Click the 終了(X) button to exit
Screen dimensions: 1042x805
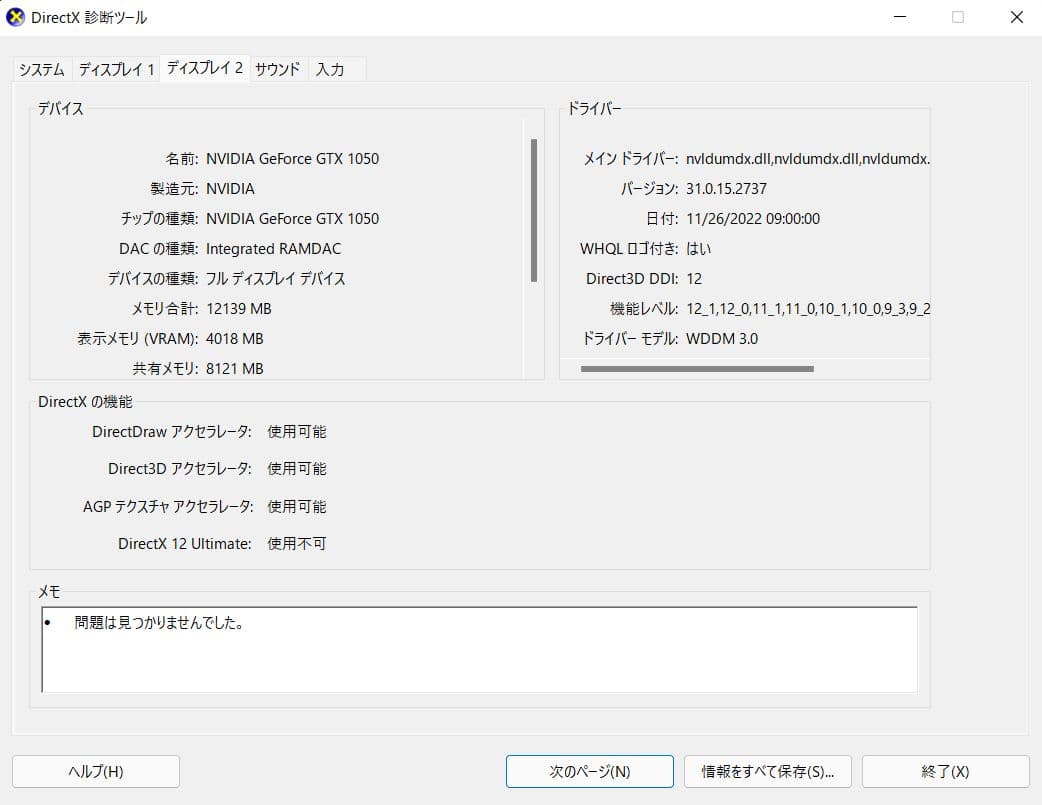943,771
